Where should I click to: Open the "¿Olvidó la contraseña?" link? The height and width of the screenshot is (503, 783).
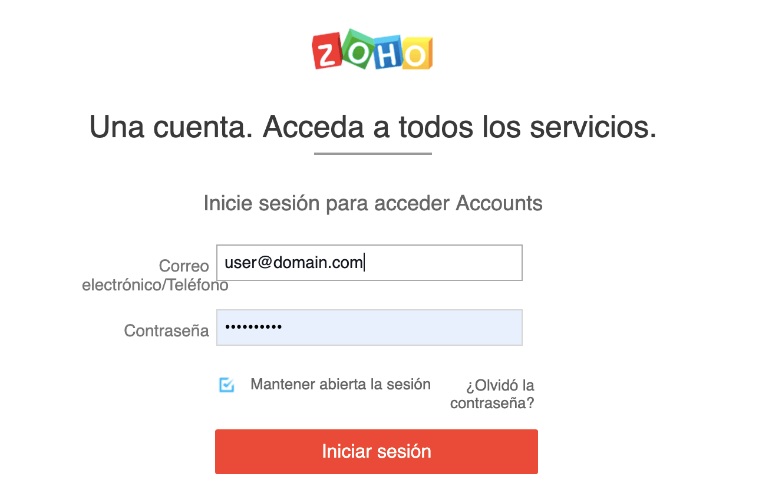tap(499, 394)
